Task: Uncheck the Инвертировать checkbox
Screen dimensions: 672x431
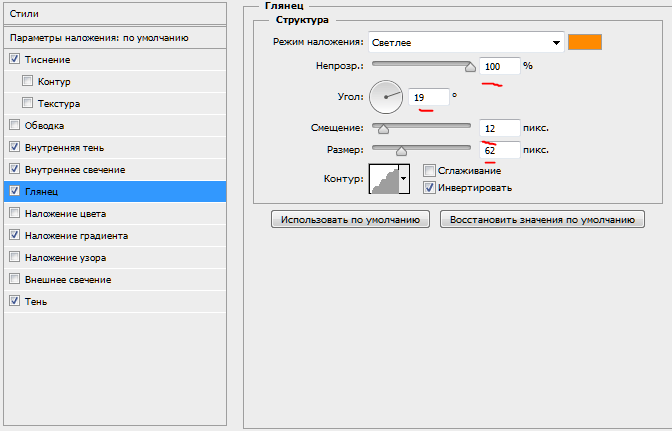Action: pyautogui.click(x=429, y=187)
